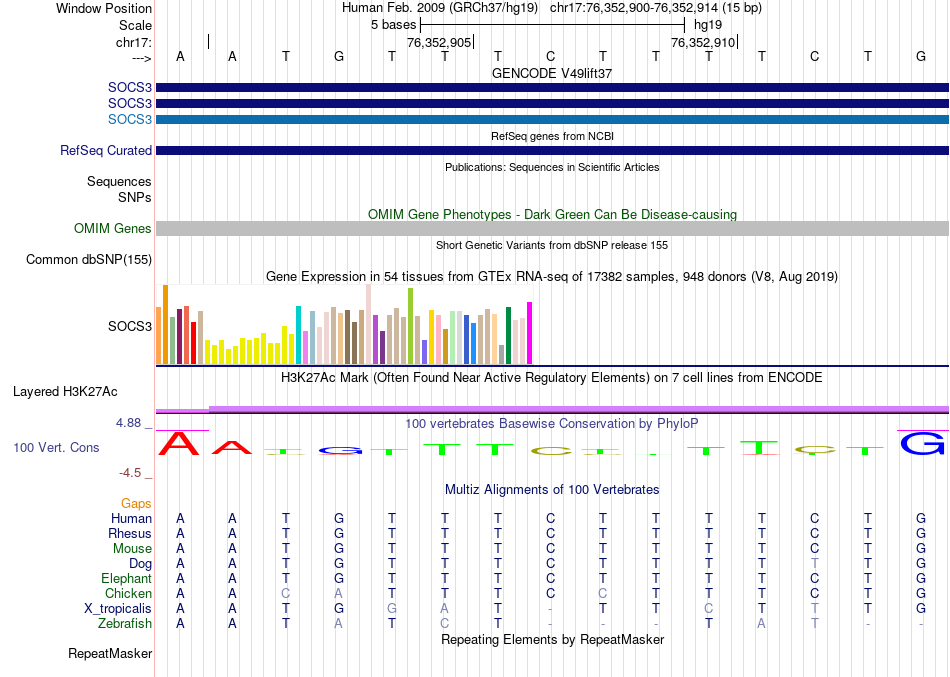Click the large red A in conservation logo
Viewport: 950px width, 677px height.
click(x=179, y=443)
